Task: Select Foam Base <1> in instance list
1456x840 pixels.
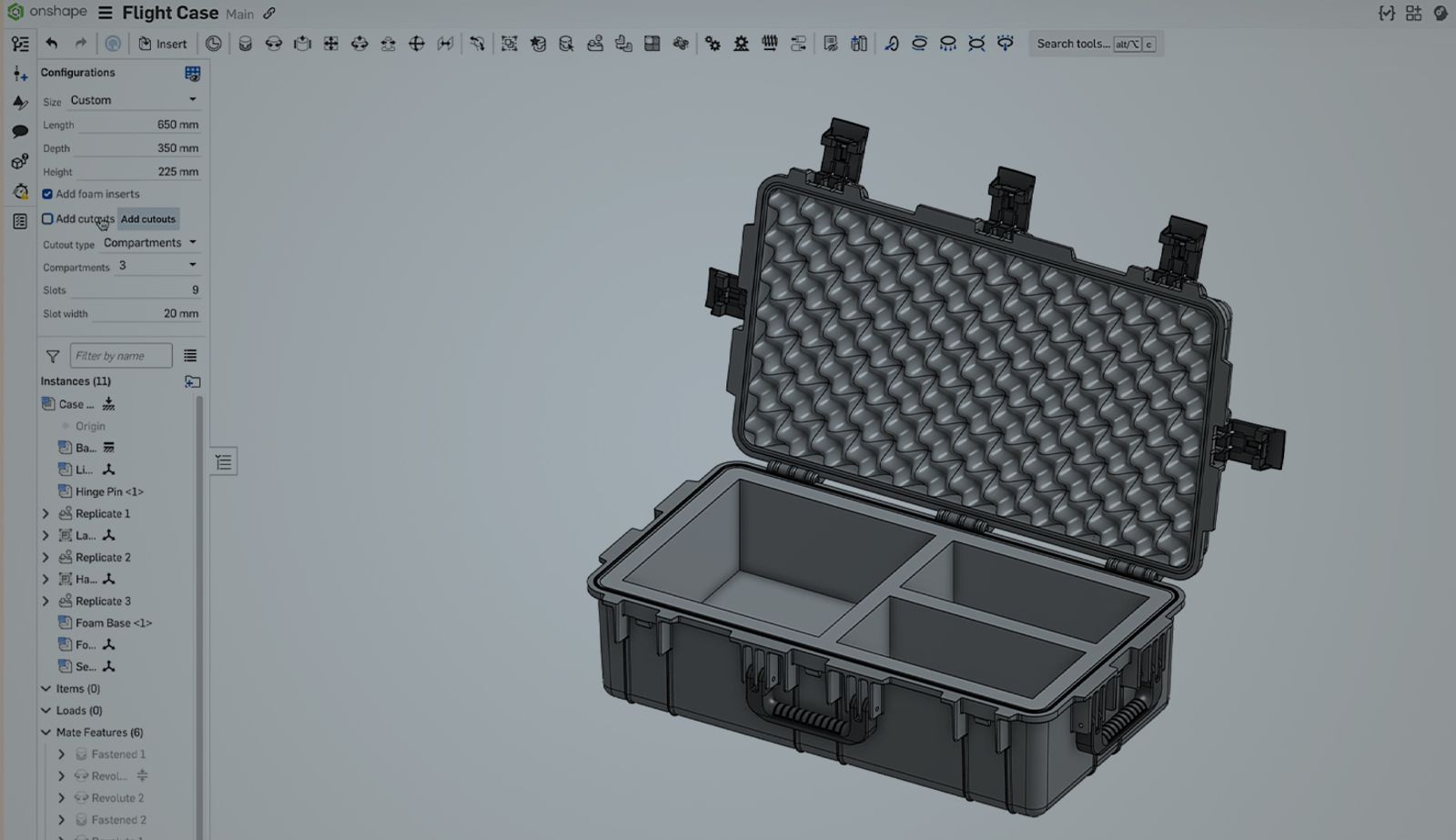Action: (113, 623)
